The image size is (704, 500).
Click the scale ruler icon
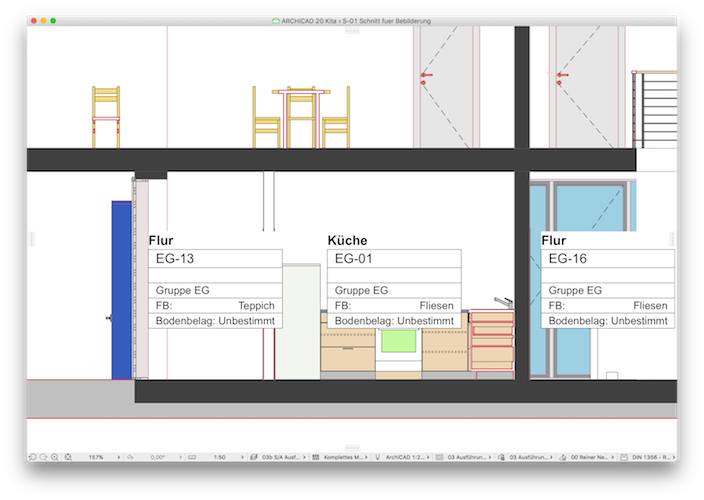click(192, 457)
